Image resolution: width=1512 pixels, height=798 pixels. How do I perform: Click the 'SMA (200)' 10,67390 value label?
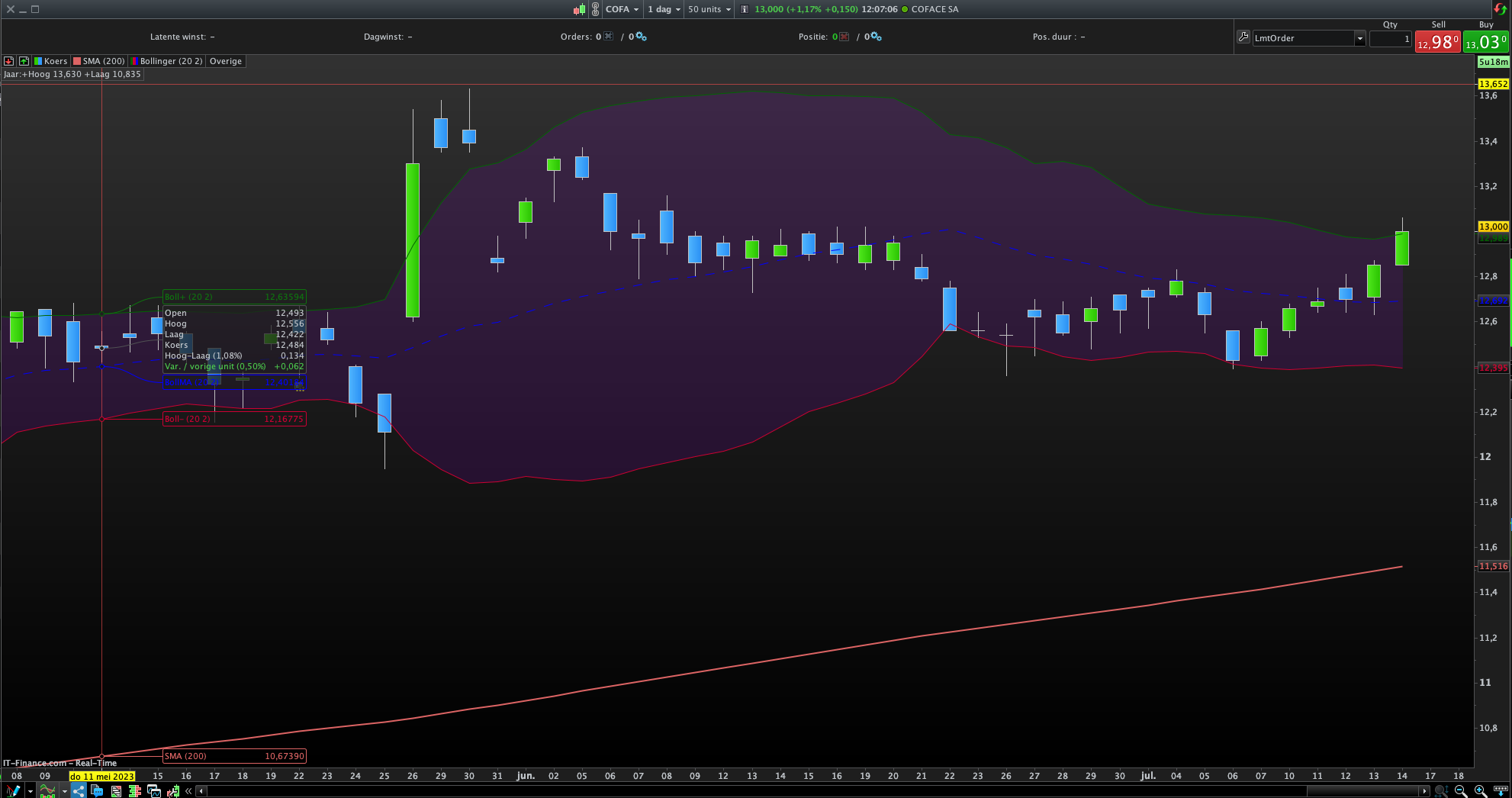pos(234,756)
